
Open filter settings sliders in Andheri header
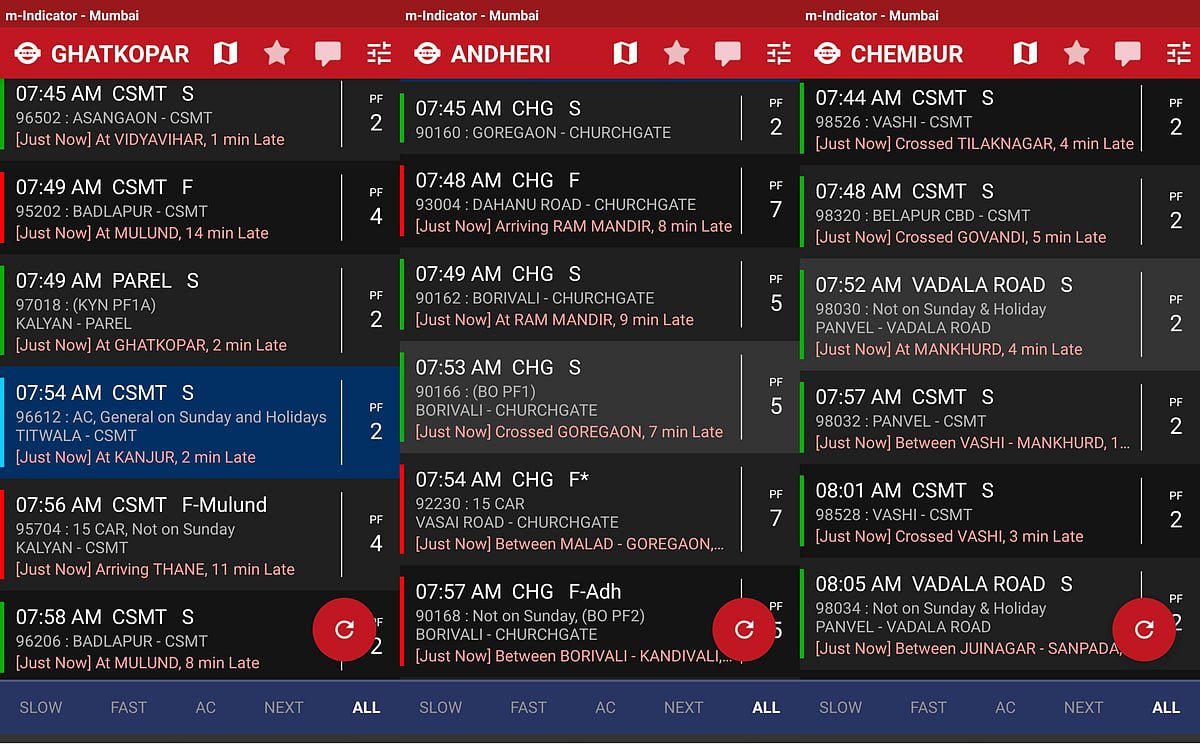pyautogui.click(x=779, y=53)
